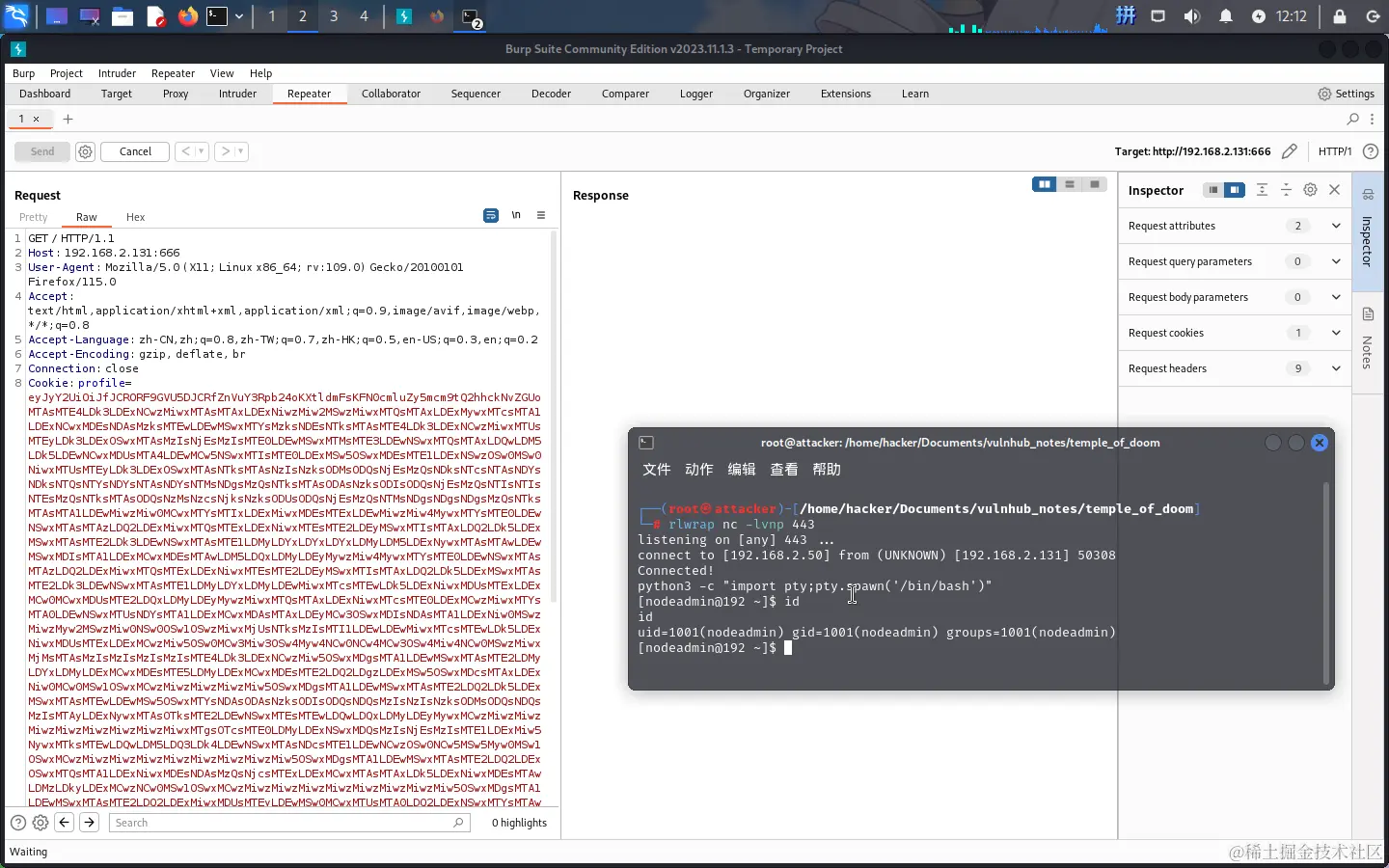Go back to previous request in history
Image resolution: width=1389 pixels, height=868 pixels.
tap(185, 151)
